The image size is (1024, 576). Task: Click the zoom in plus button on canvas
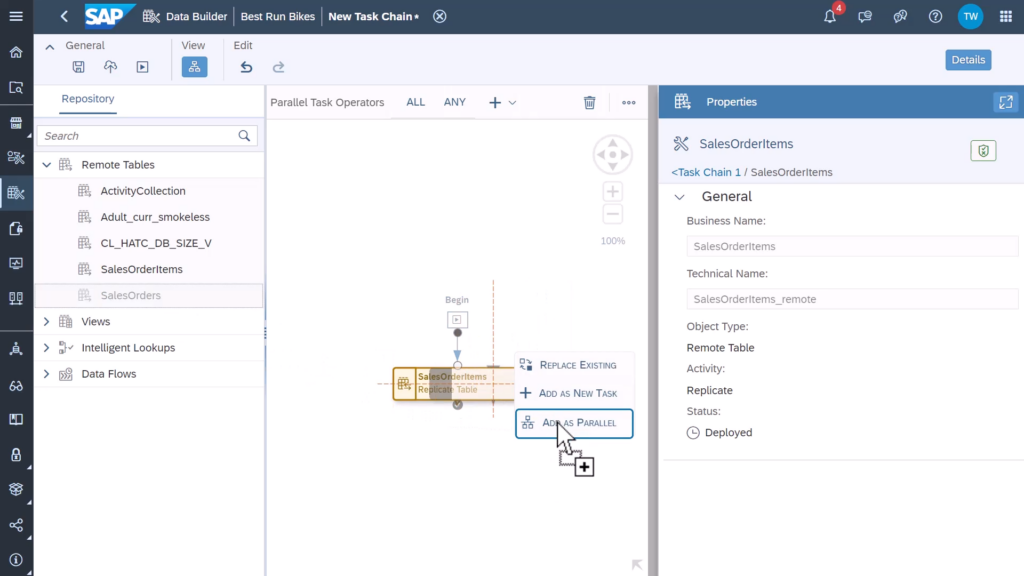[x=613, y=191]
